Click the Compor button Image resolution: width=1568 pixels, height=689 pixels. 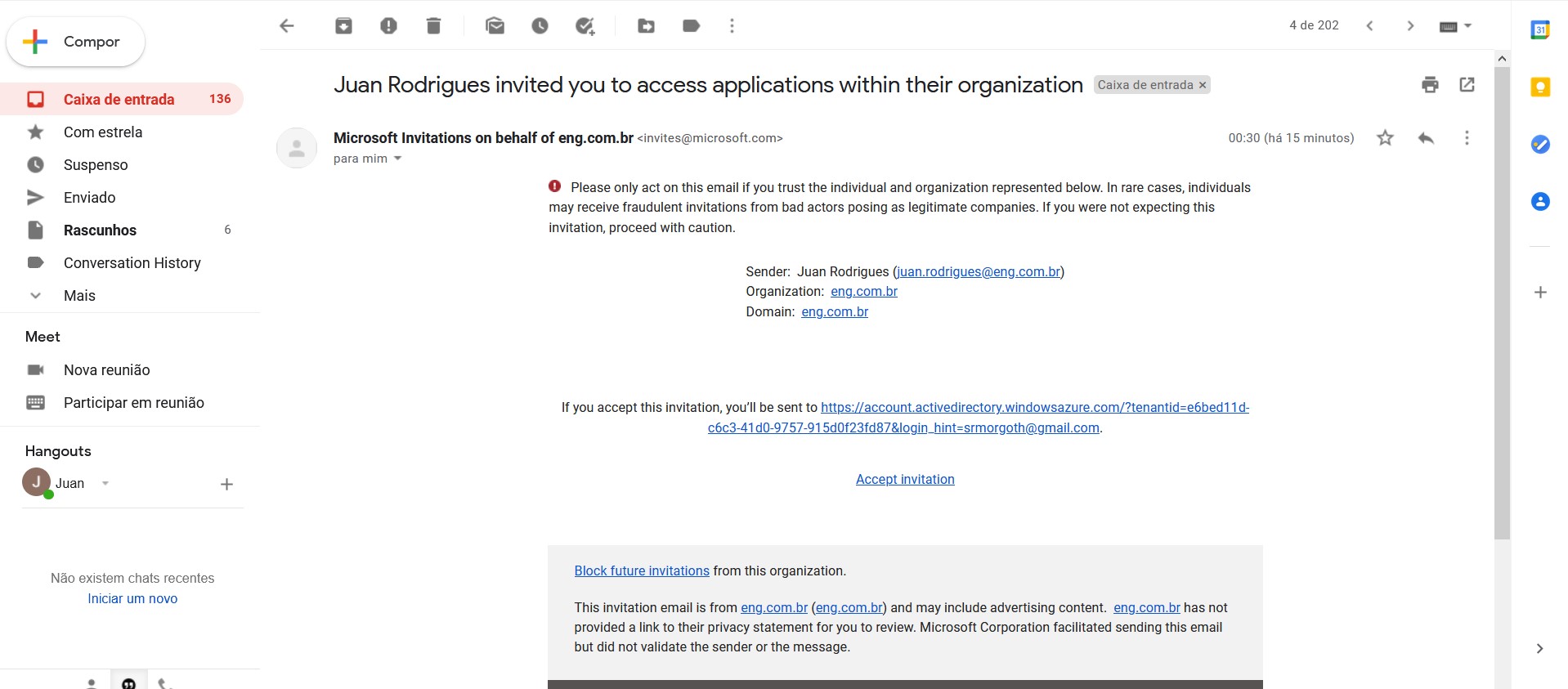[x=75, y=42]
